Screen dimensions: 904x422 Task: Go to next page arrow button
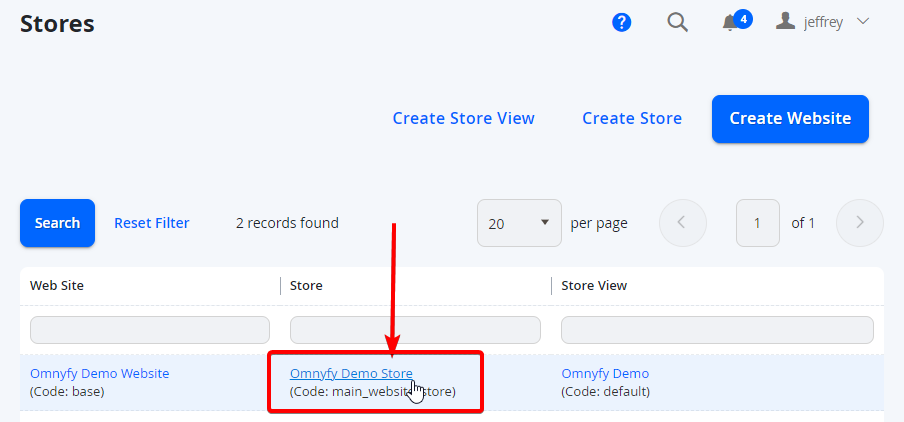[x=860, y=223]
